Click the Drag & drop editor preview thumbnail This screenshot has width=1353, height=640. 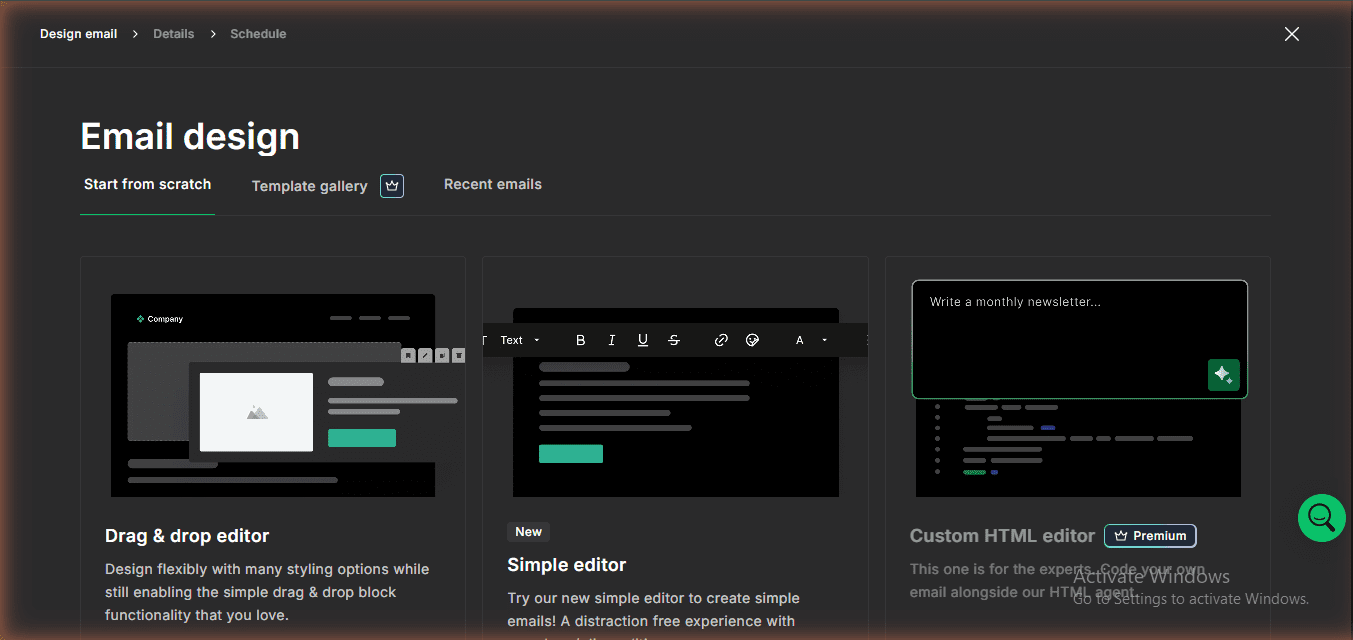pyautogui.click(x=273, y=395)
